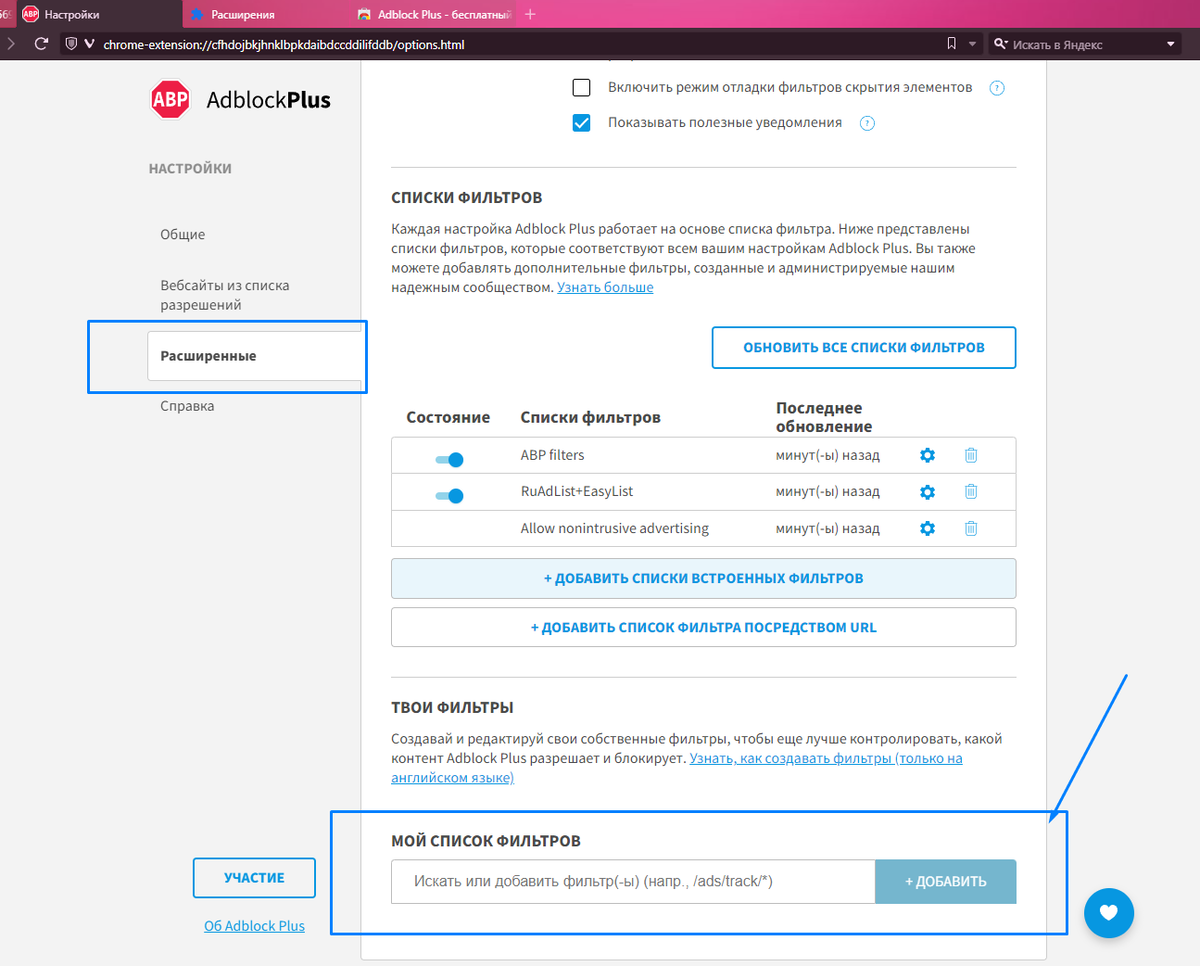Open settings gear for Allow nonintrusive advertising
This screenshot has height=966, width=1200.
[927, 528]
